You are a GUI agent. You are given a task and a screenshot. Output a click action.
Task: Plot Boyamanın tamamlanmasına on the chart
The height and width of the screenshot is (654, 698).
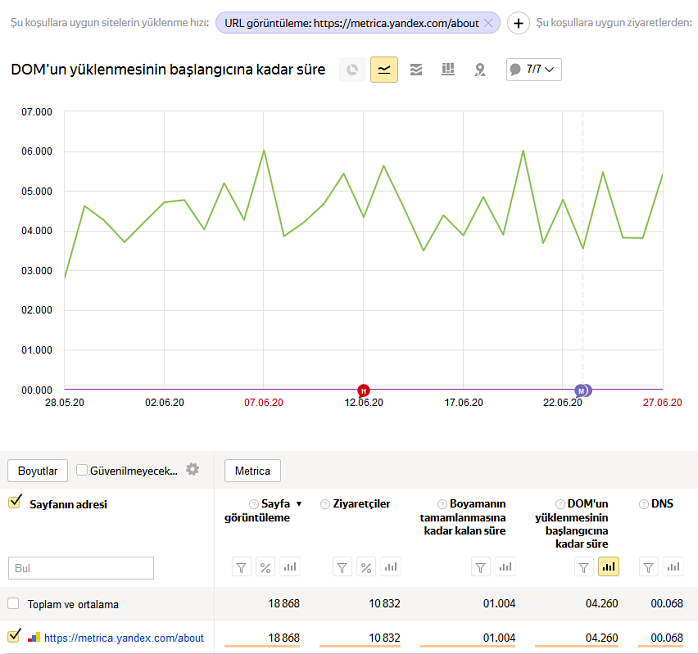click(x=505, y=567)
